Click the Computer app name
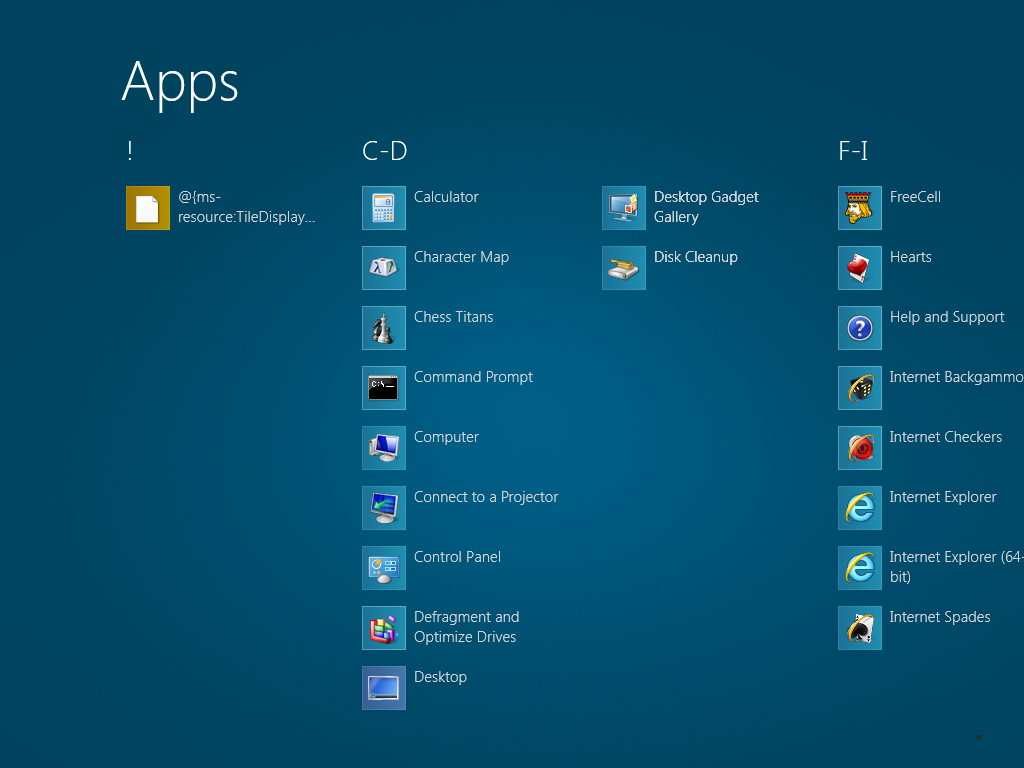 (x=446, y=437)
